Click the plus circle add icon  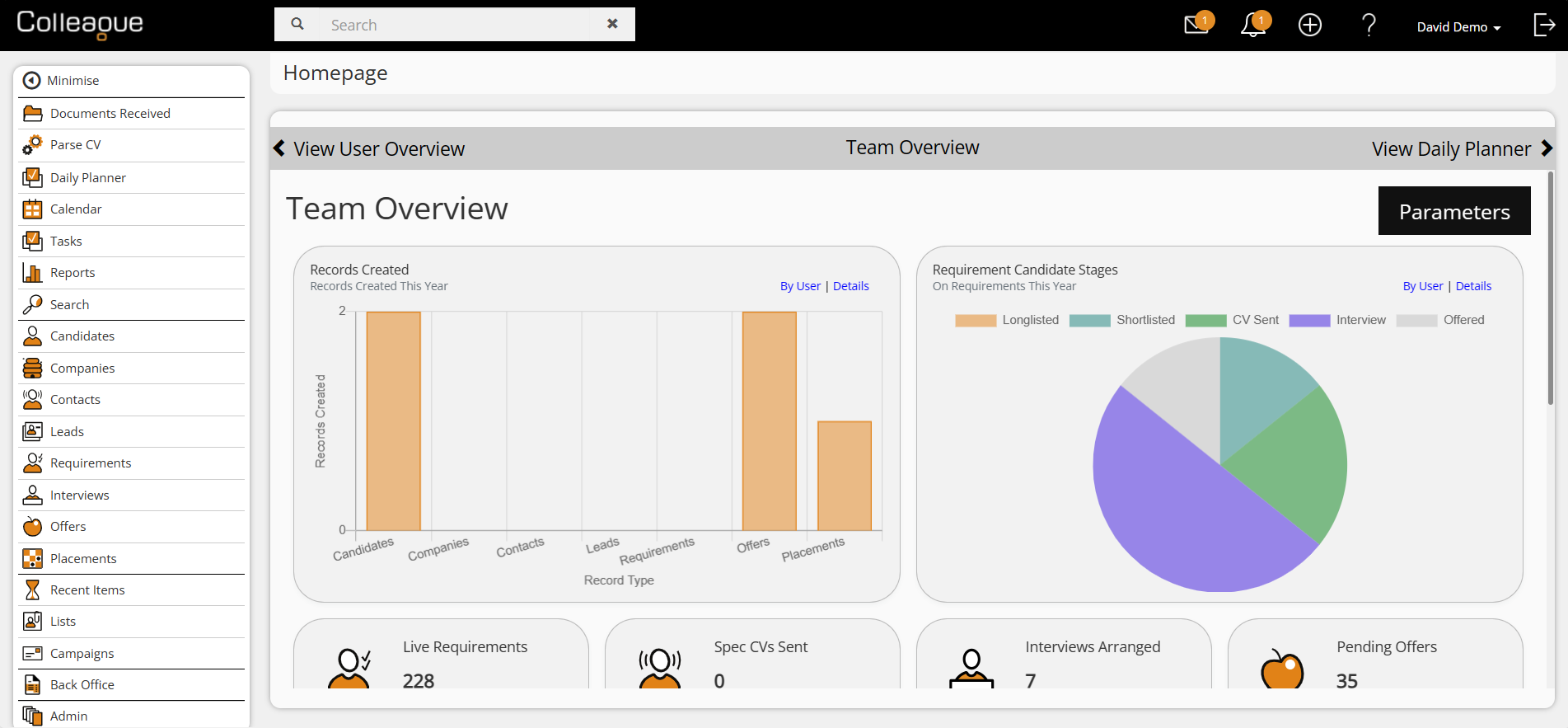coord(1310,25)
